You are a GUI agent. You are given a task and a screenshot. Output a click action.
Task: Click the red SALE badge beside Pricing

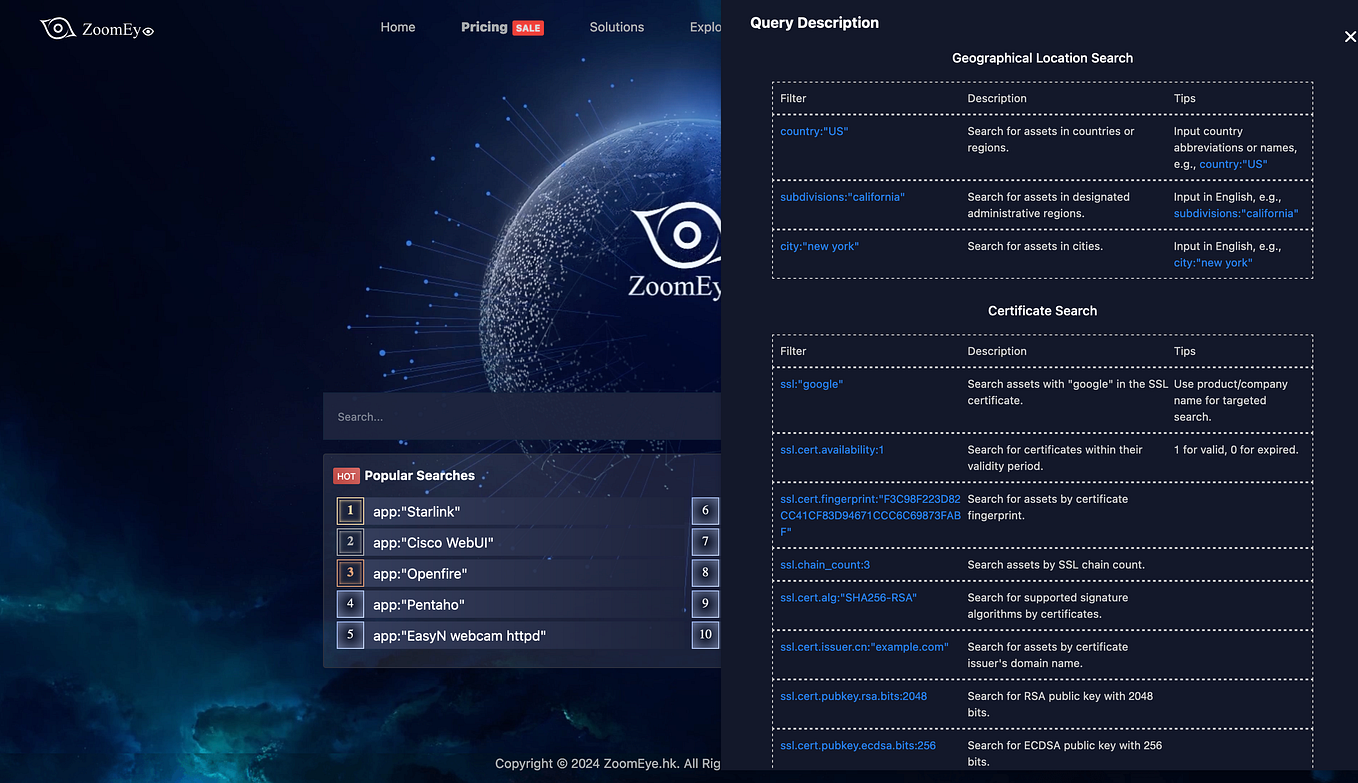tap(527, 27)
